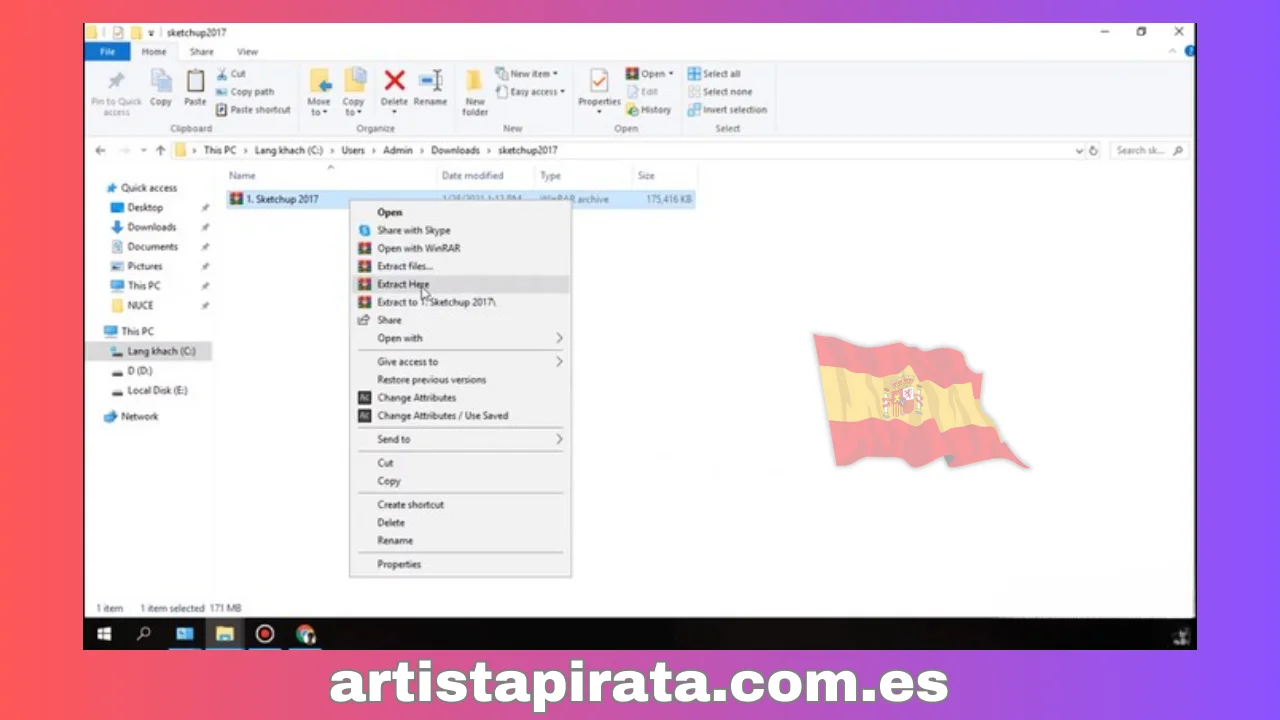Click the Refresh button beside address bar
Screen dimensions: 1280x720
tap(1093, 151)
